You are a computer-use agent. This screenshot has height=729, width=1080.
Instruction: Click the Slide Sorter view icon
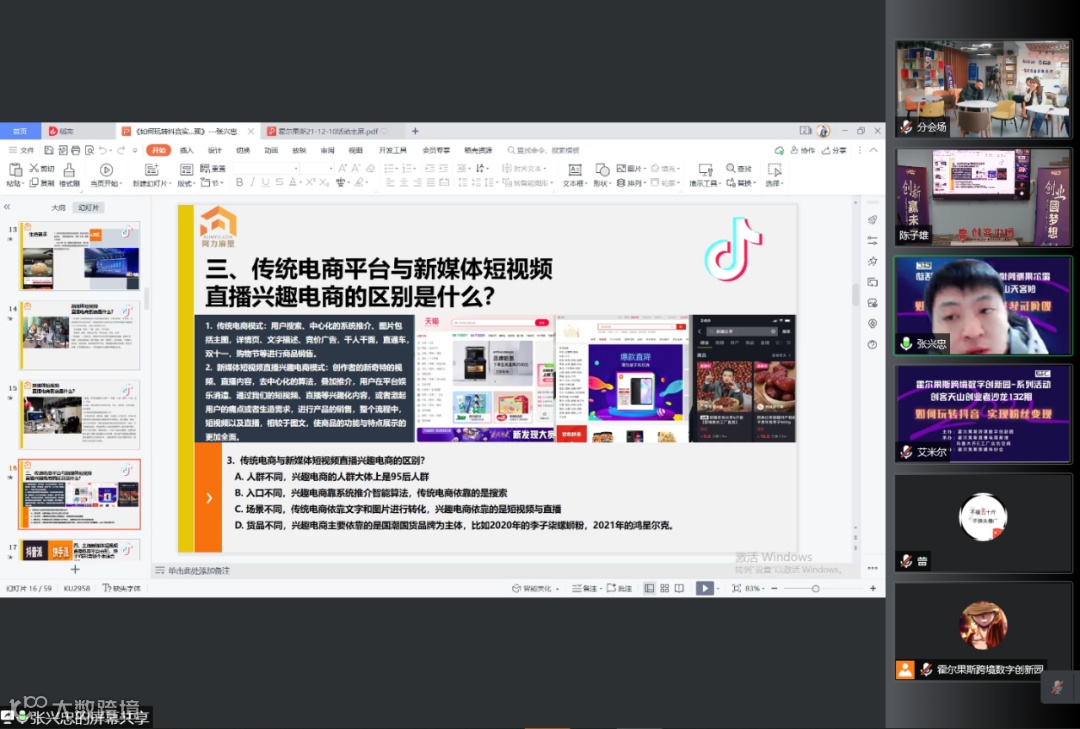tap(665, 588)
